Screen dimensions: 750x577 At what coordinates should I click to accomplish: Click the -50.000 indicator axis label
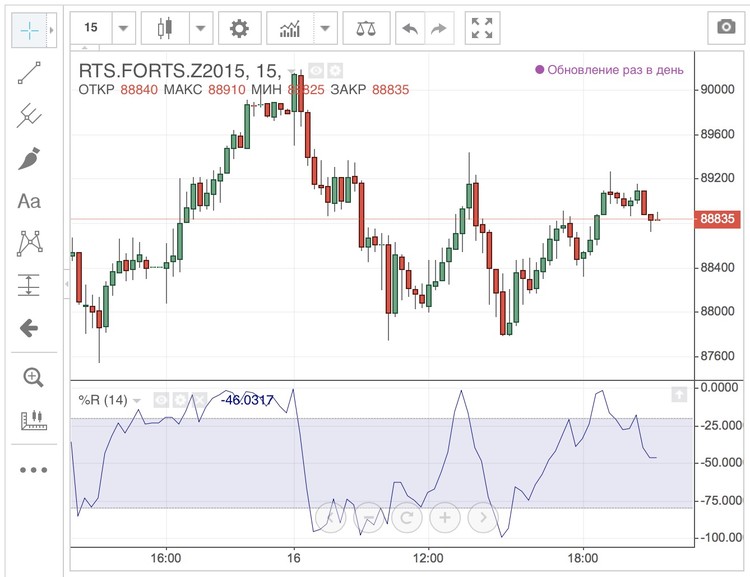(721, 463)
